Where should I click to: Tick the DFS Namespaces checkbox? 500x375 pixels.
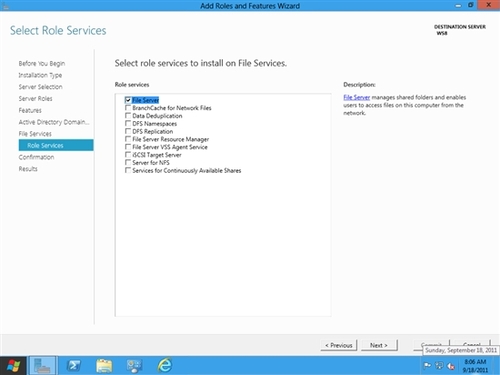coord(128,124)
